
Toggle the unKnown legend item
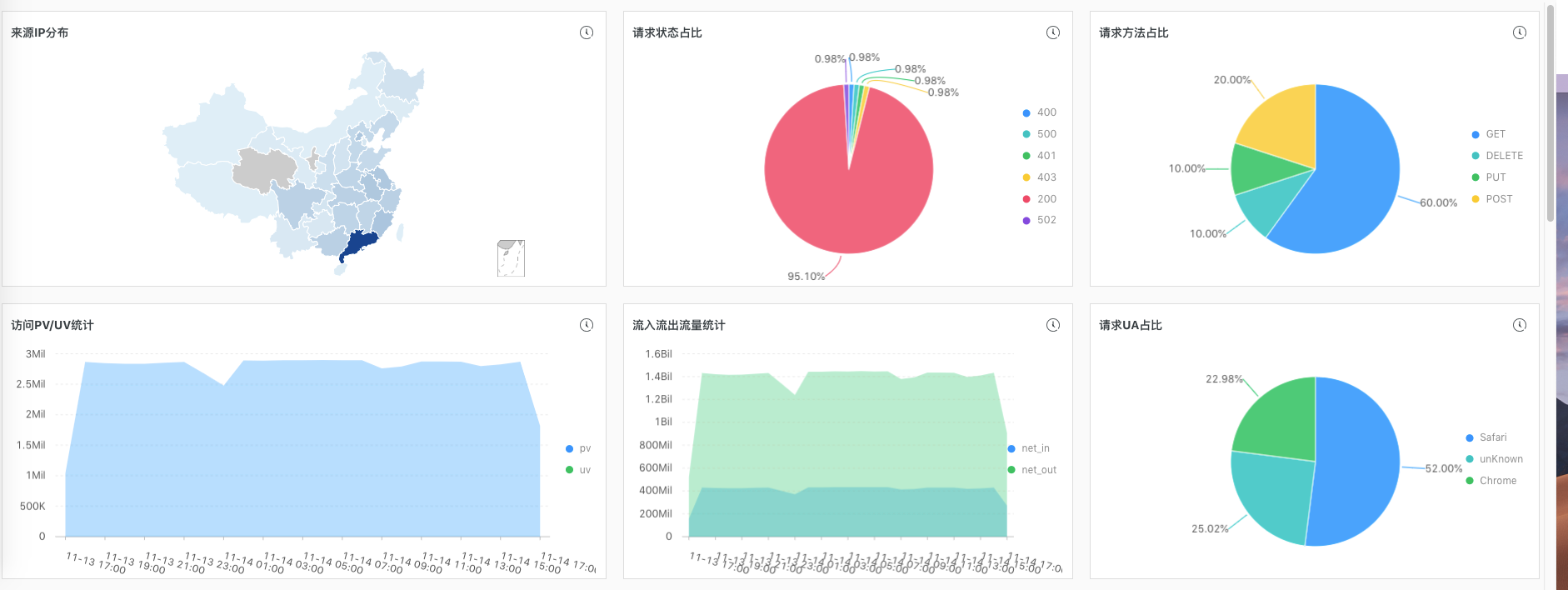pos(1495,459)
